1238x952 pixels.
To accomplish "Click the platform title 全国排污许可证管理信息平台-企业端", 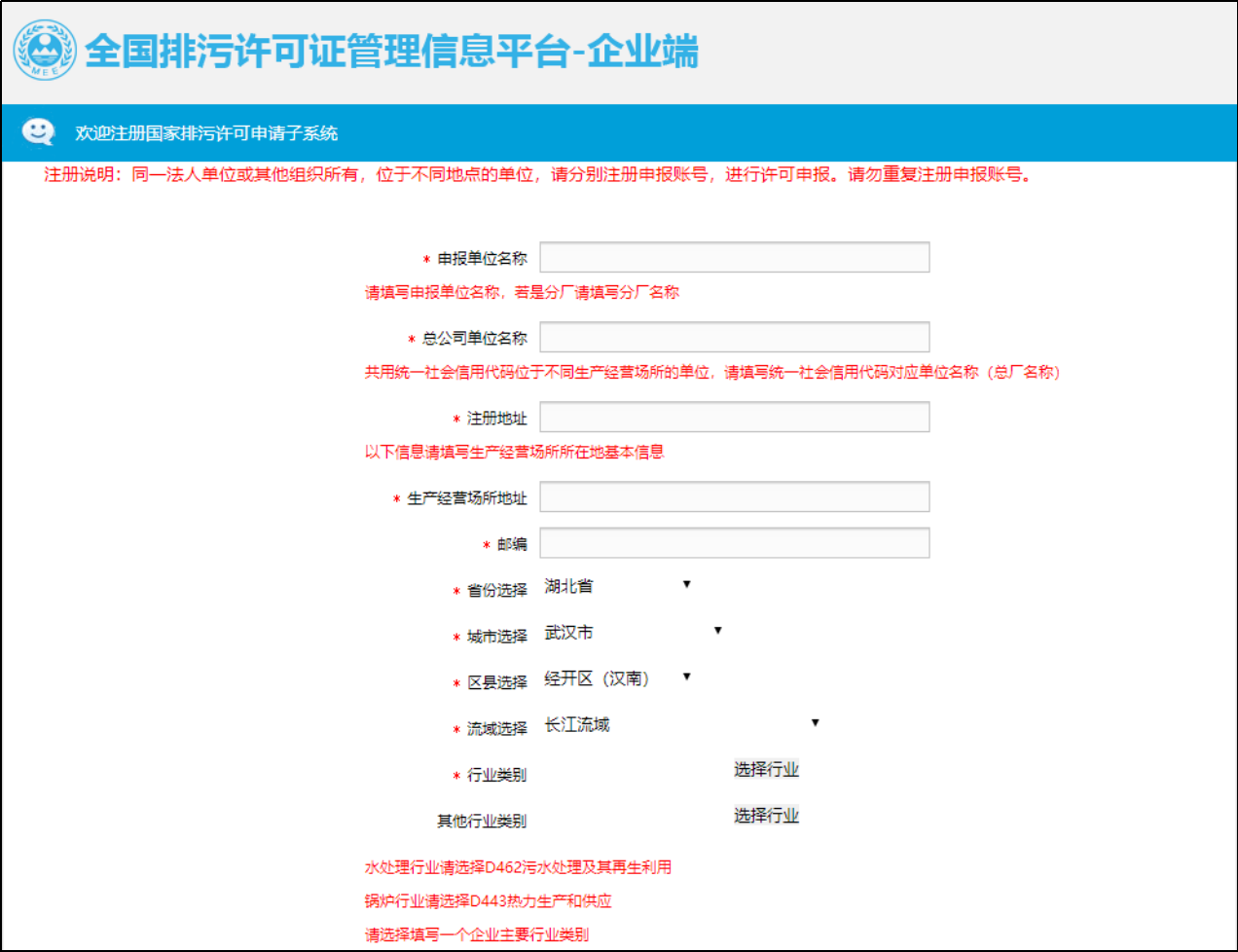I will click(x=392, y=52).
